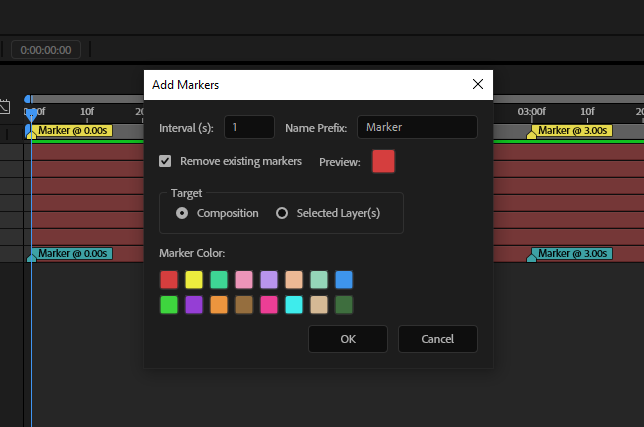Pick the yellow marker color swatch
644x427 pixels.
coord(194,280)
